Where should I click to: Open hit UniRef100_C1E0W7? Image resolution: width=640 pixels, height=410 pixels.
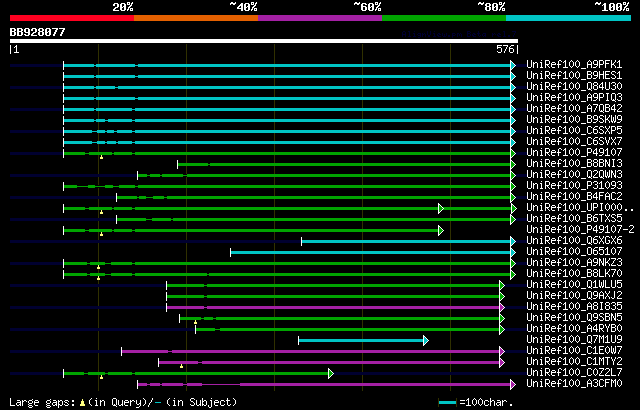pos(574,351)
